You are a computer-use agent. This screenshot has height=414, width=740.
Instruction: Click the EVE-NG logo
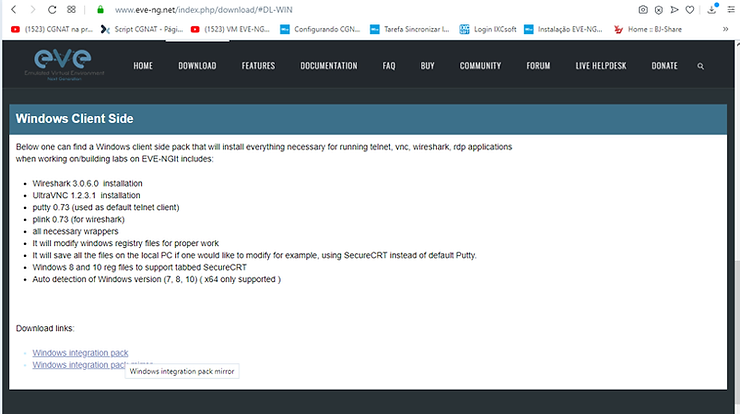pyautogui.click(x=64, y=65)
